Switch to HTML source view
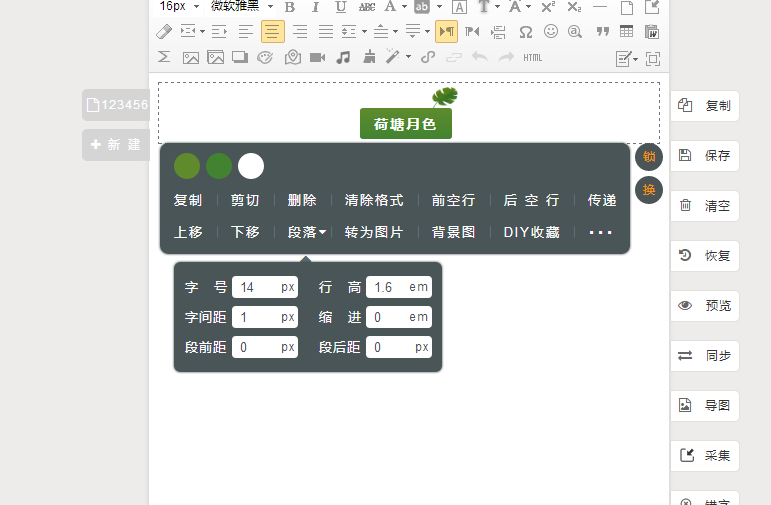 point(533,58)
